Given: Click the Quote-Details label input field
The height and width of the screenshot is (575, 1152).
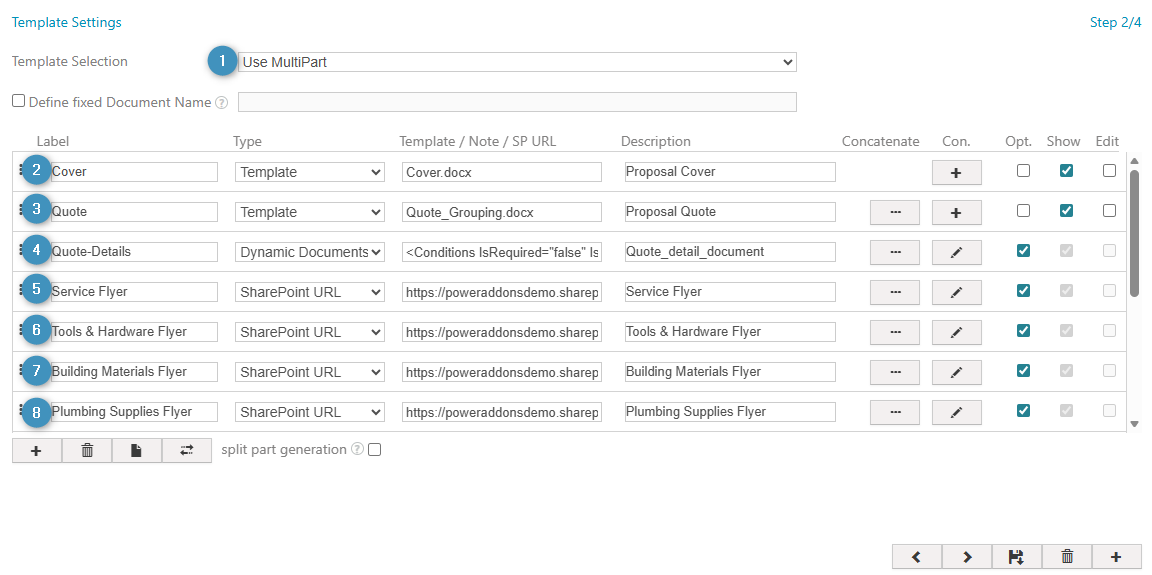Looking at the screenshot, I should point(133,252).
